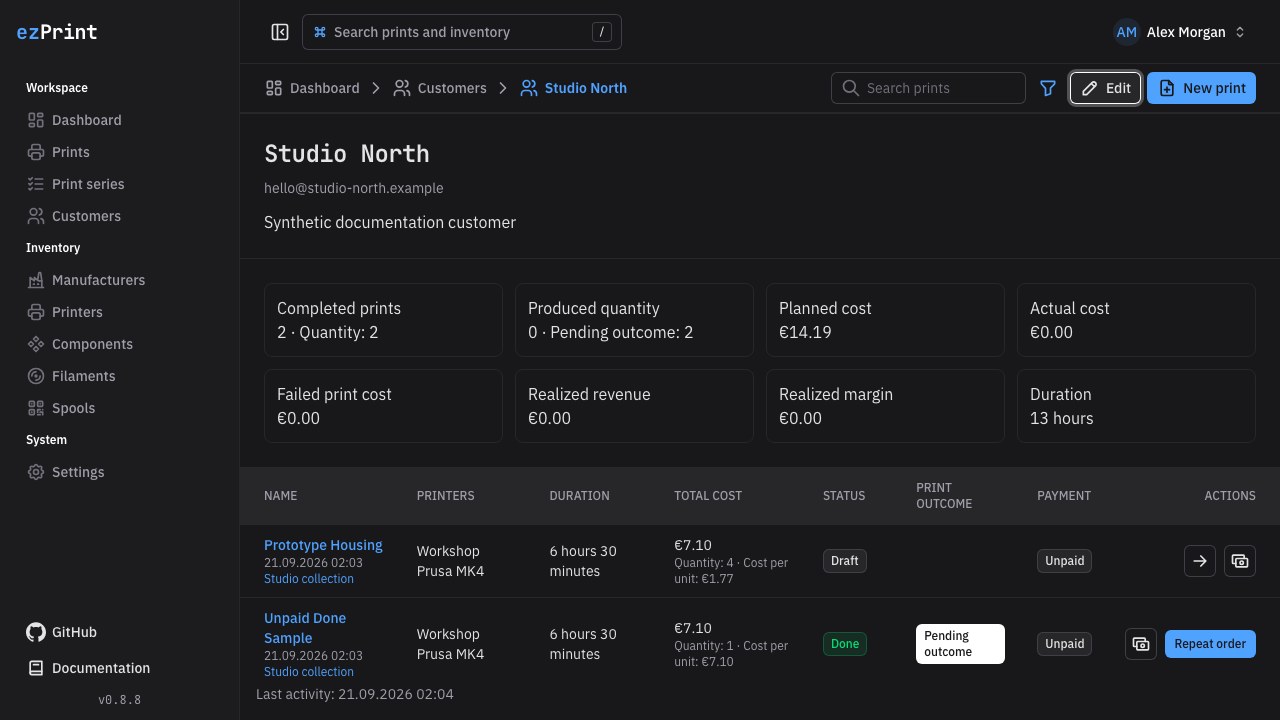Click the Duration 13 hours card
1280x720 pixels.
pos(1136,406)
